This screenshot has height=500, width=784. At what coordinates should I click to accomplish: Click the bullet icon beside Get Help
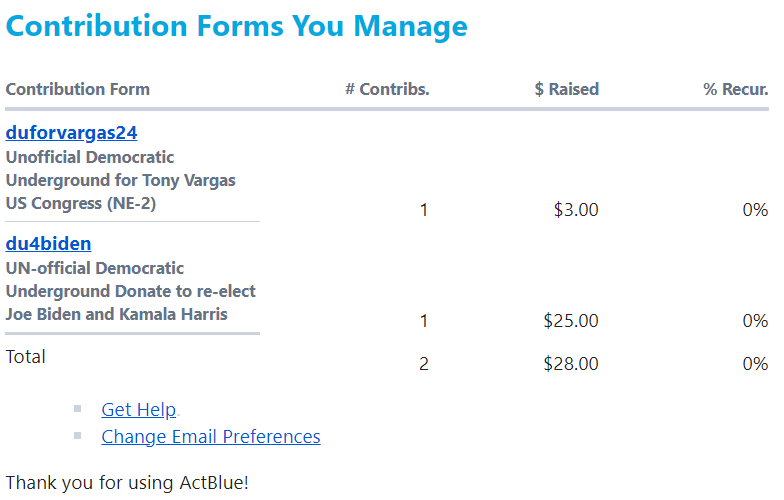click(78, 408)
